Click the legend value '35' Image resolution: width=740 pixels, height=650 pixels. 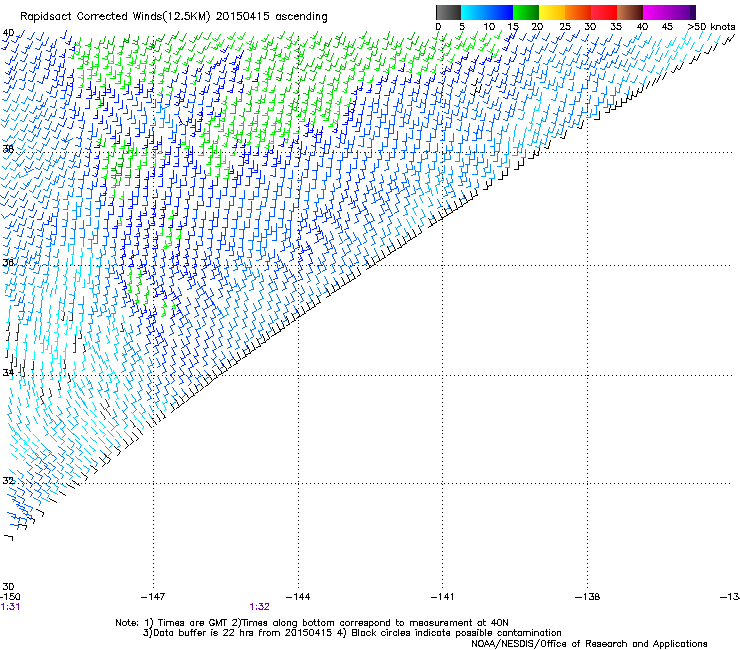tap(616, 27)
